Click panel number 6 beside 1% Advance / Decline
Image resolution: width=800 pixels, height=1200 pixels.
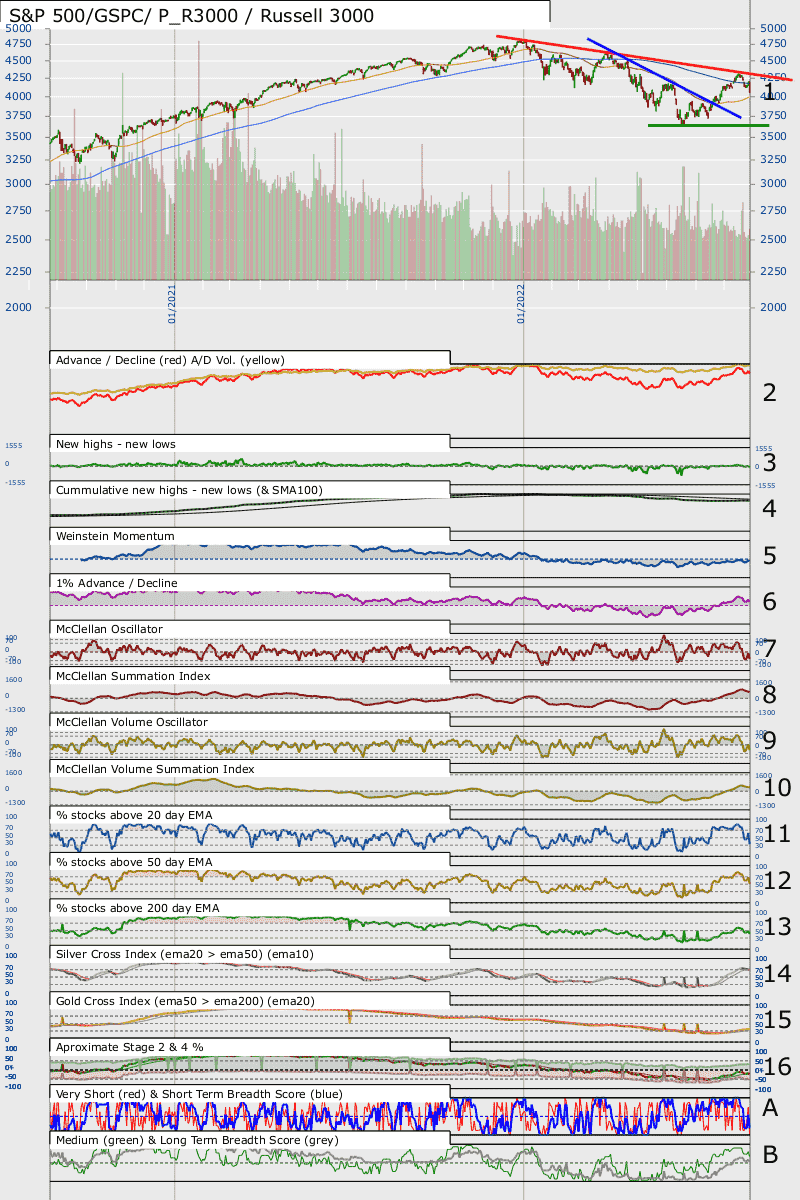(x=769, y=602)
